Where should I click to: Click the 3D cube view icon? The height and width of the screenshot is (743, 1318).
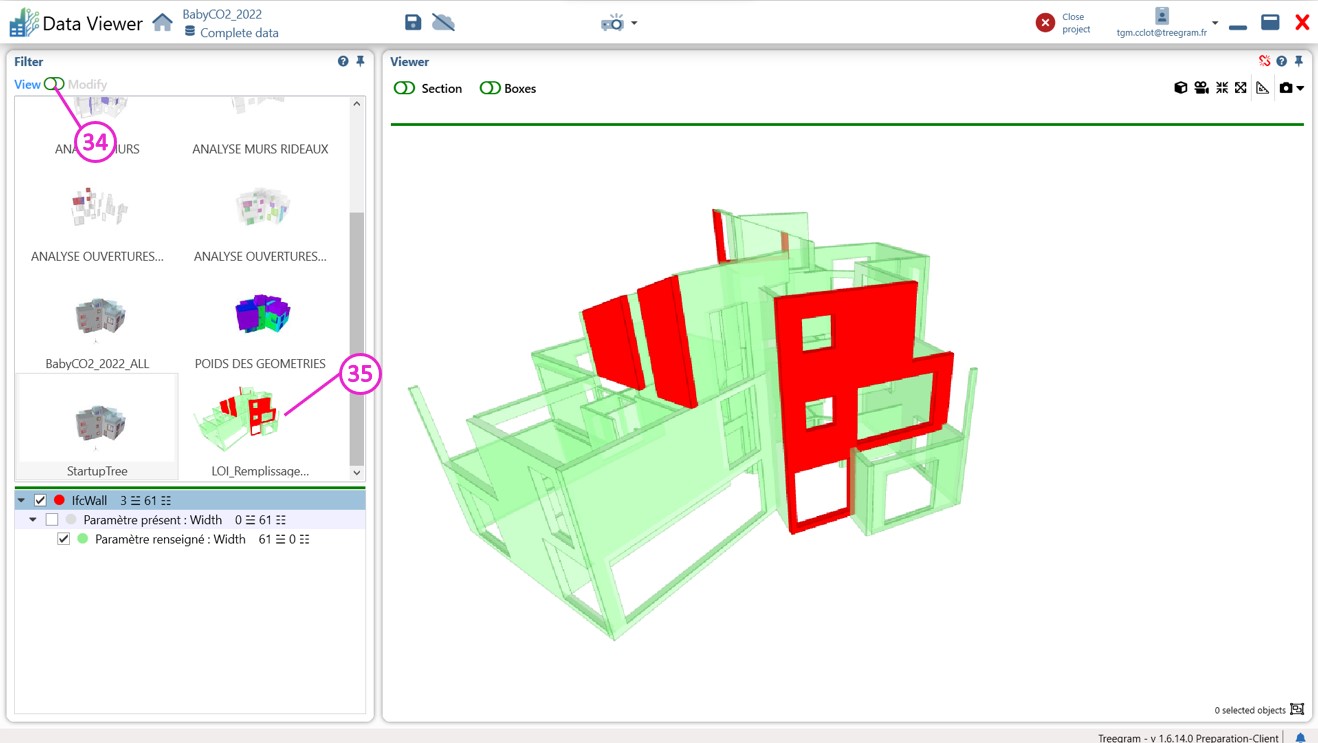click(1181, 88)
